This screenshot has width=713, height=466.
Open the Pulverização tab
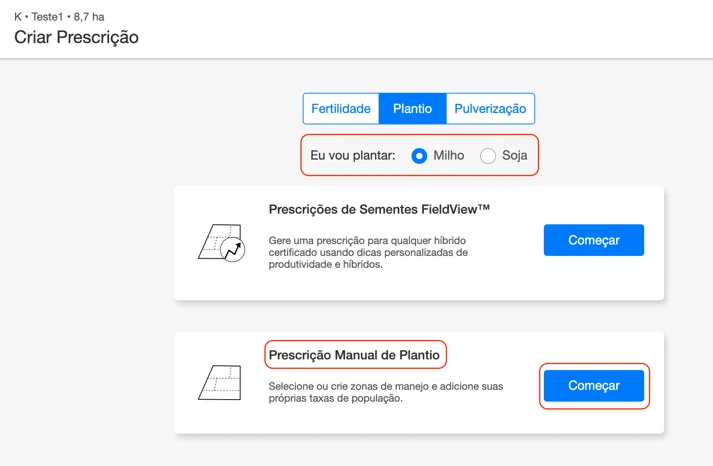click(x=490, y=109)
